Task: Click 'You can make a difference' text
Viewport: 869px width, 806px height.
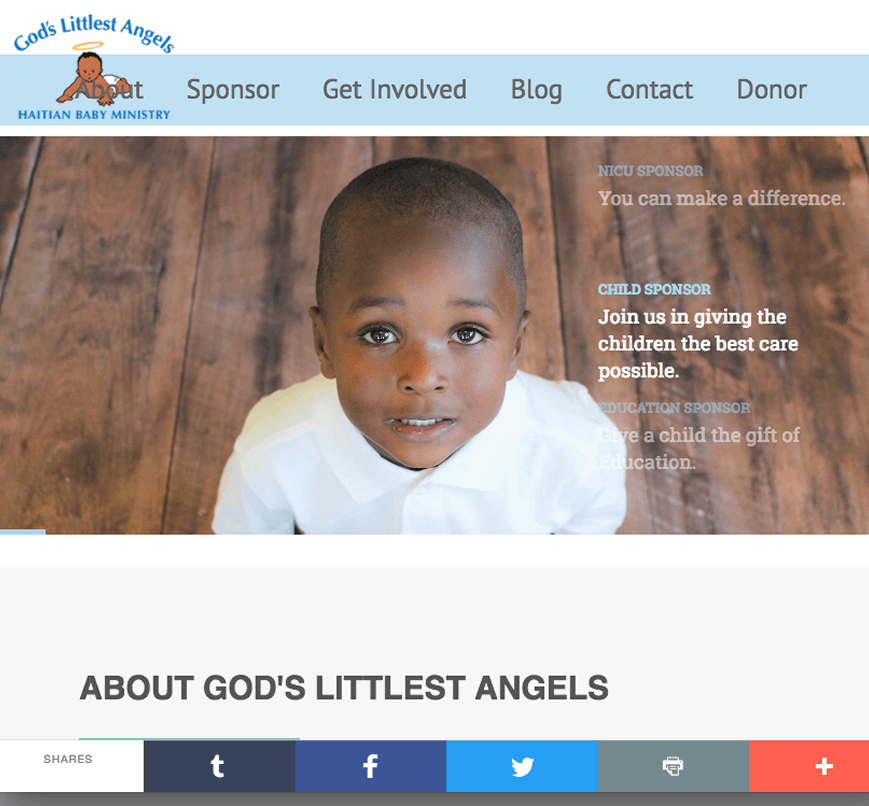Action: (722, 198)
